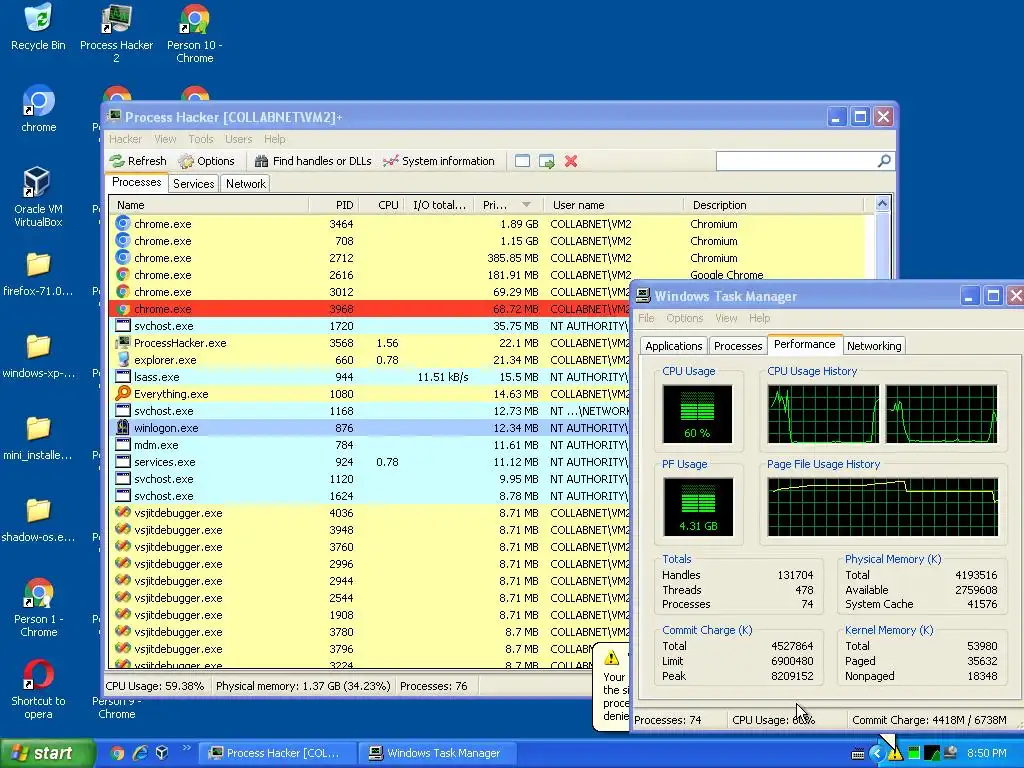Click the red X terminate icon
This screenshot has width=1024, height=768.
point(571,161)
